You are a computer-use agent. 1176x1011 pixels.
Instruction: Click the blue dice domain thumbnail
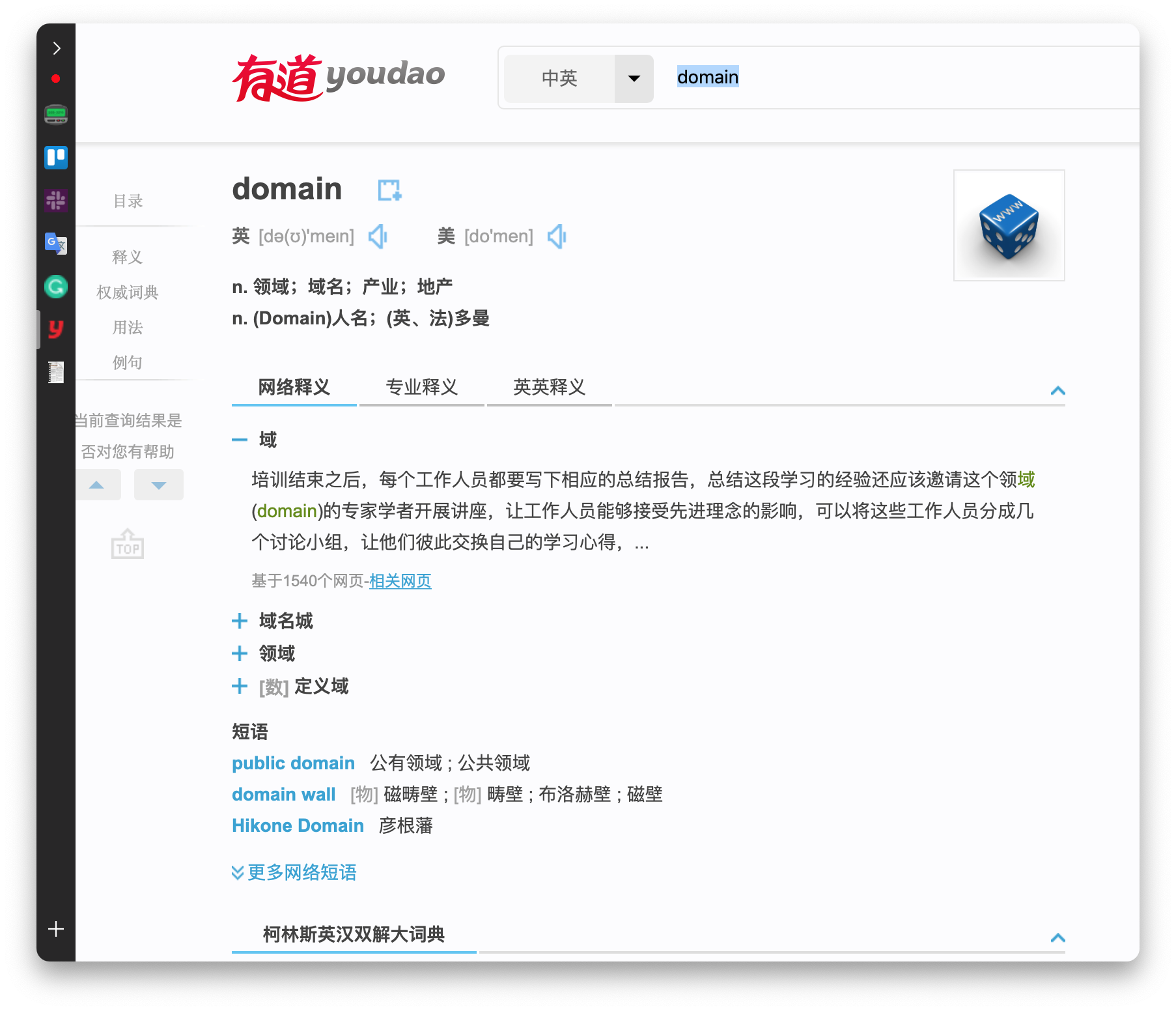point(1009,225)
